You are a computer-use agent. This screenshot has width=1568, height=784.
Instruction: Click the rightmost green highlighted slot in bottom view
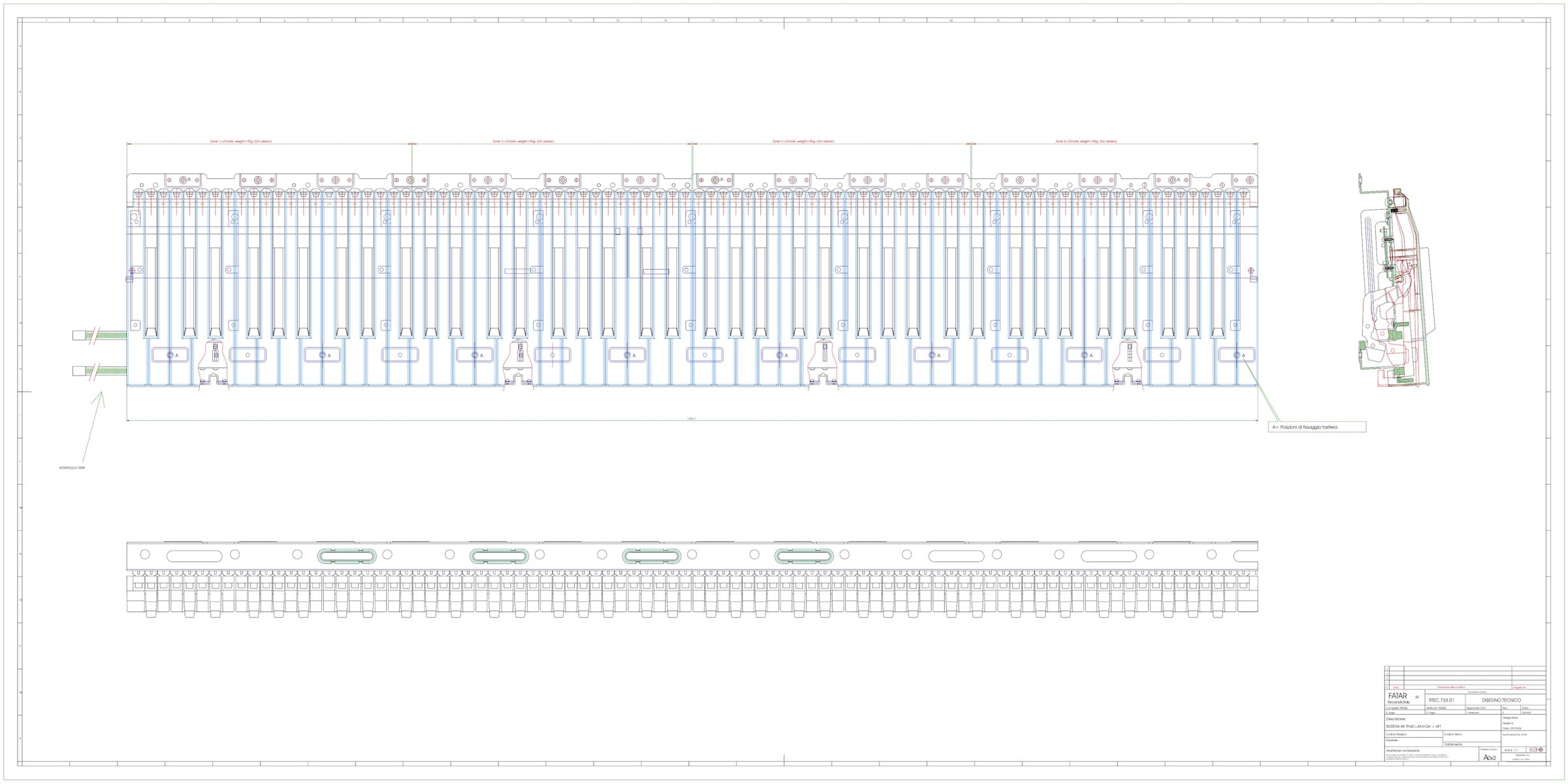coord(804,556)
